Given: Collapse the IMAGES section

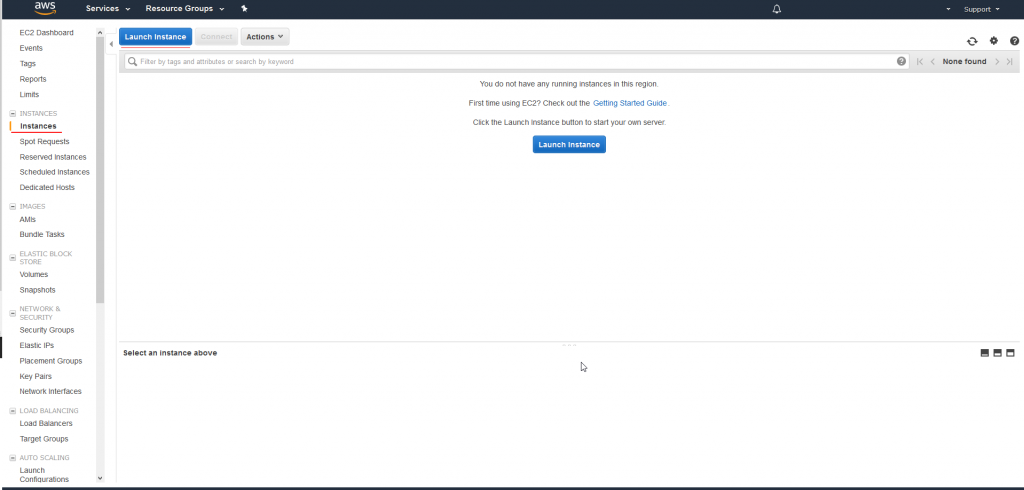Looking at the screenshot, I should click(x=12, y=206).
